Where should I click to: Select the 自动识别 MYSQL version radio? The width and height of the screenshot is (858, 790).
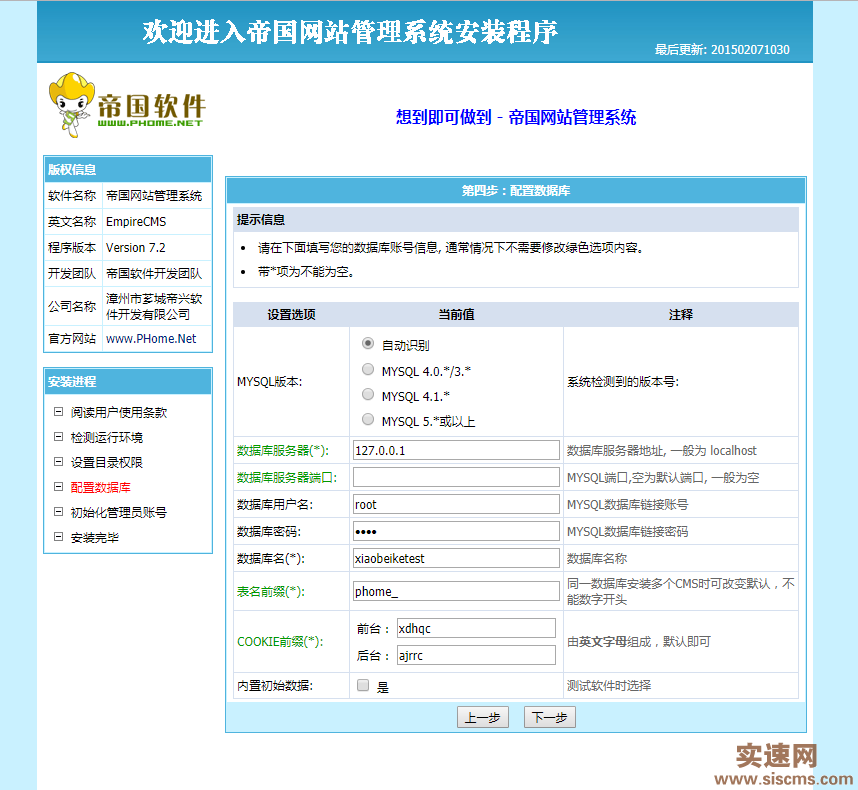(368, 344)
